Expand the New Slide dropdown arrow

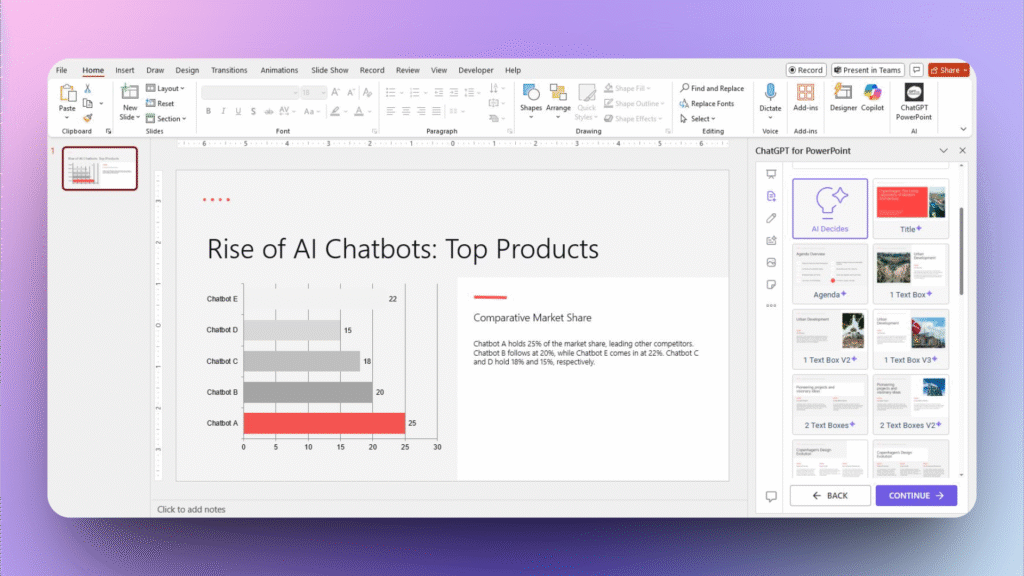[x=137, y=117]
